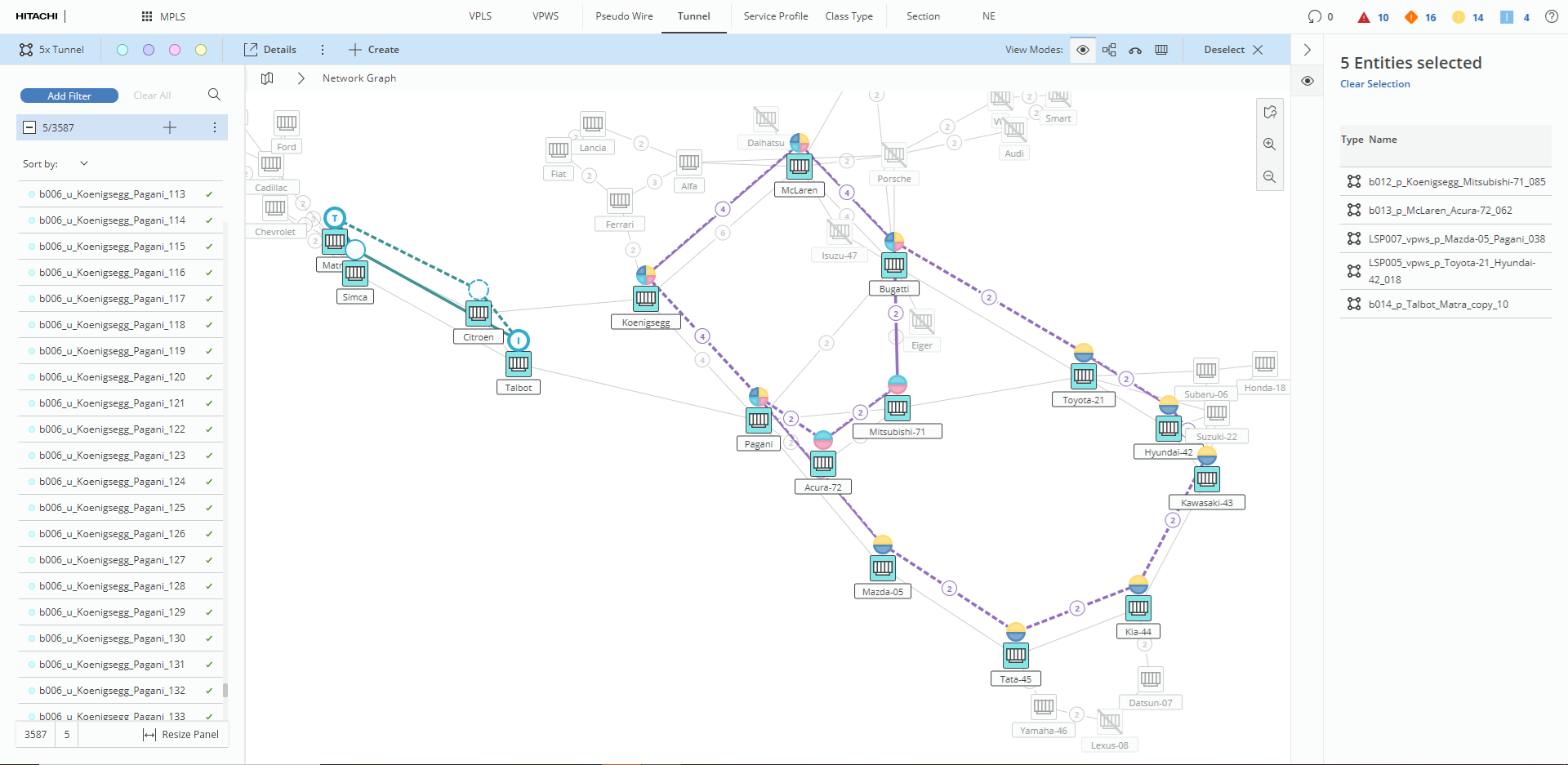
Task: Open the Sort by dropdown
Action: click(83, 163)
